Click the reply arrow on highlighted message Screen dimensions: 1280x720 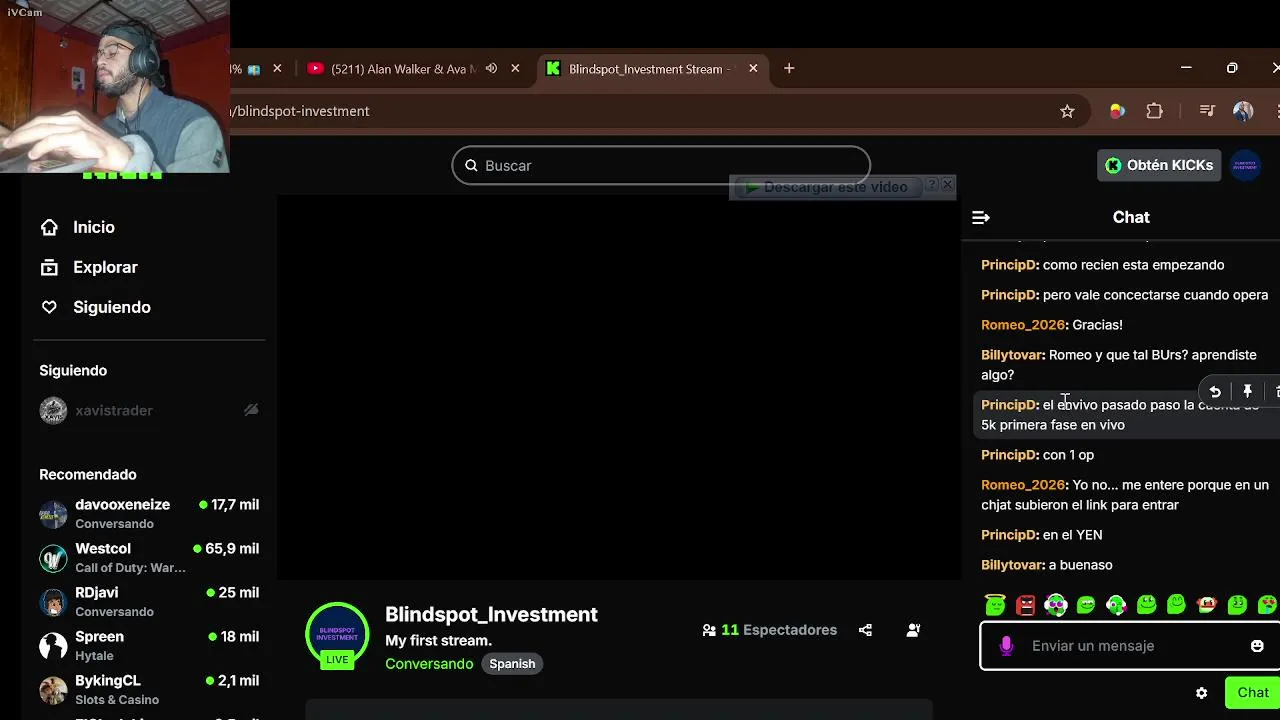pyautogui.click(x=1215, y=392)
